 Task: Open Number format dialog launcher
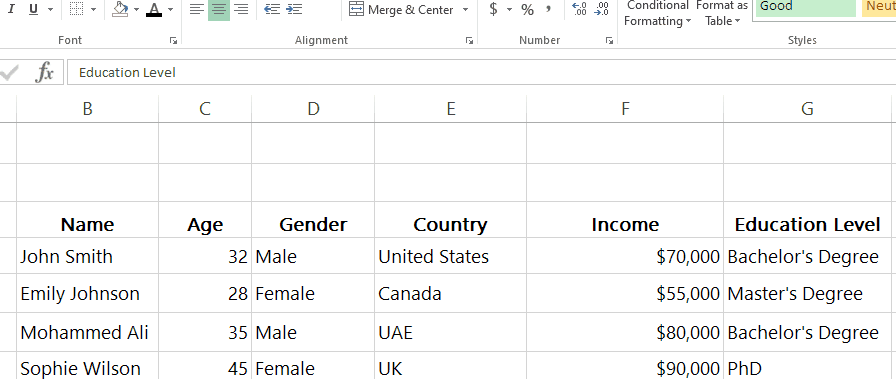point(610,41)
